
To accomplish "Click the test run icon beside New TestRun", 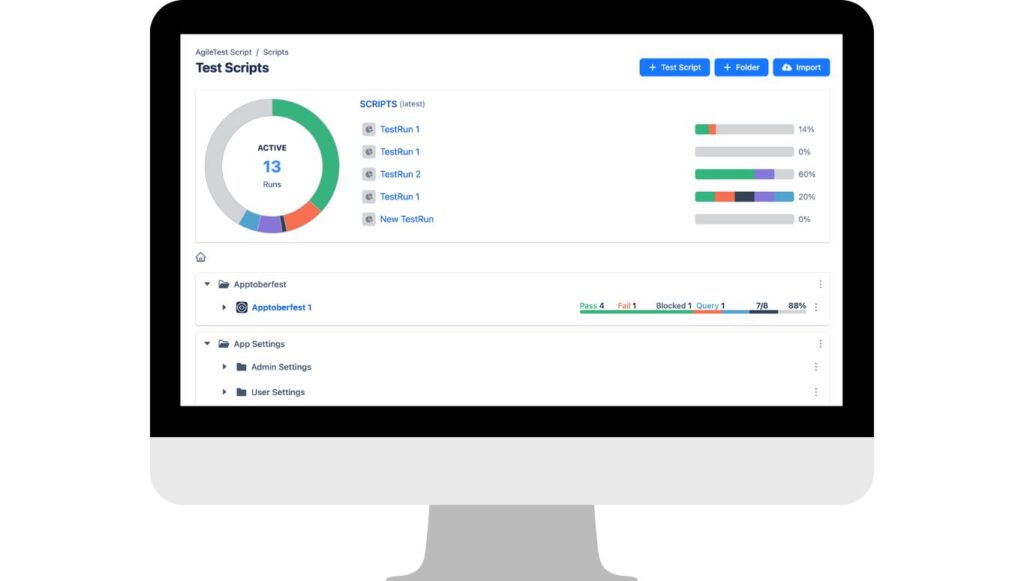I will [369, 219].
